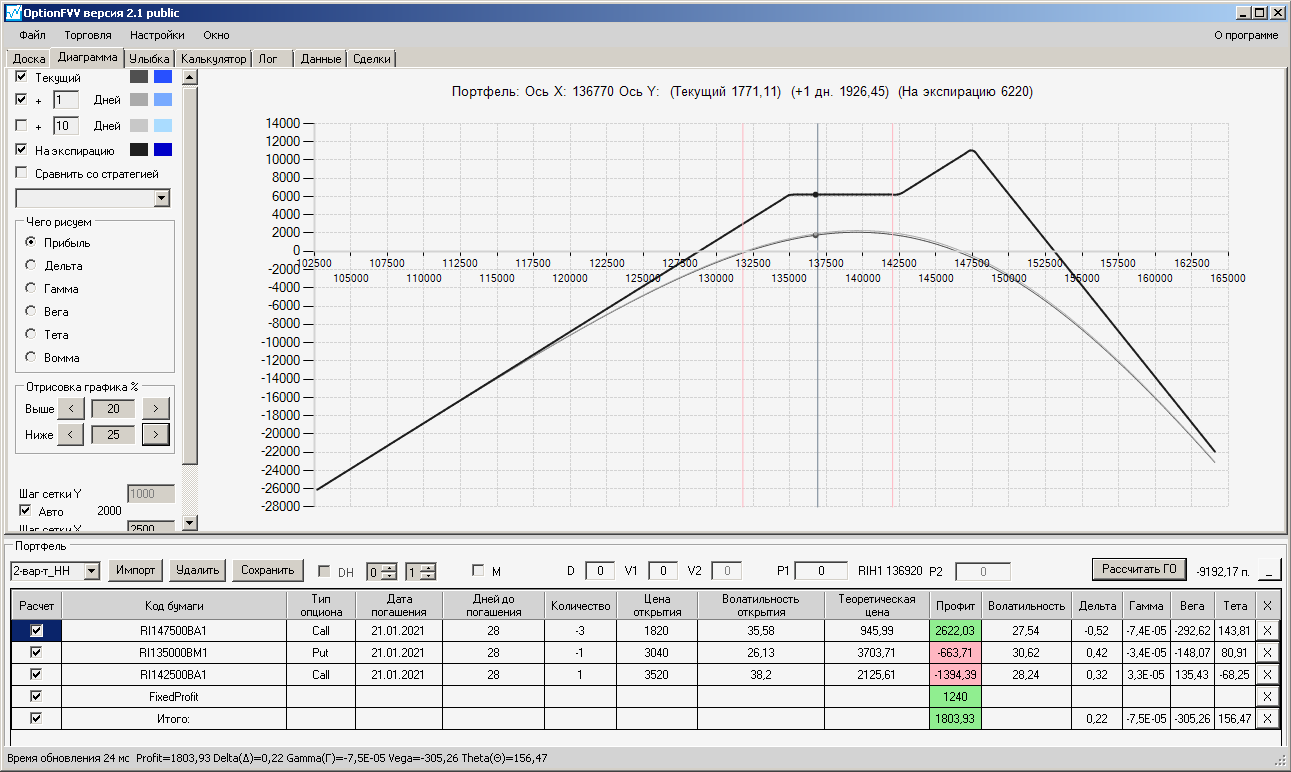This screenshot has width=1291, height=772.
Task: Increase the 'Ниже' percent with right arrow
Action: point(155,435)
